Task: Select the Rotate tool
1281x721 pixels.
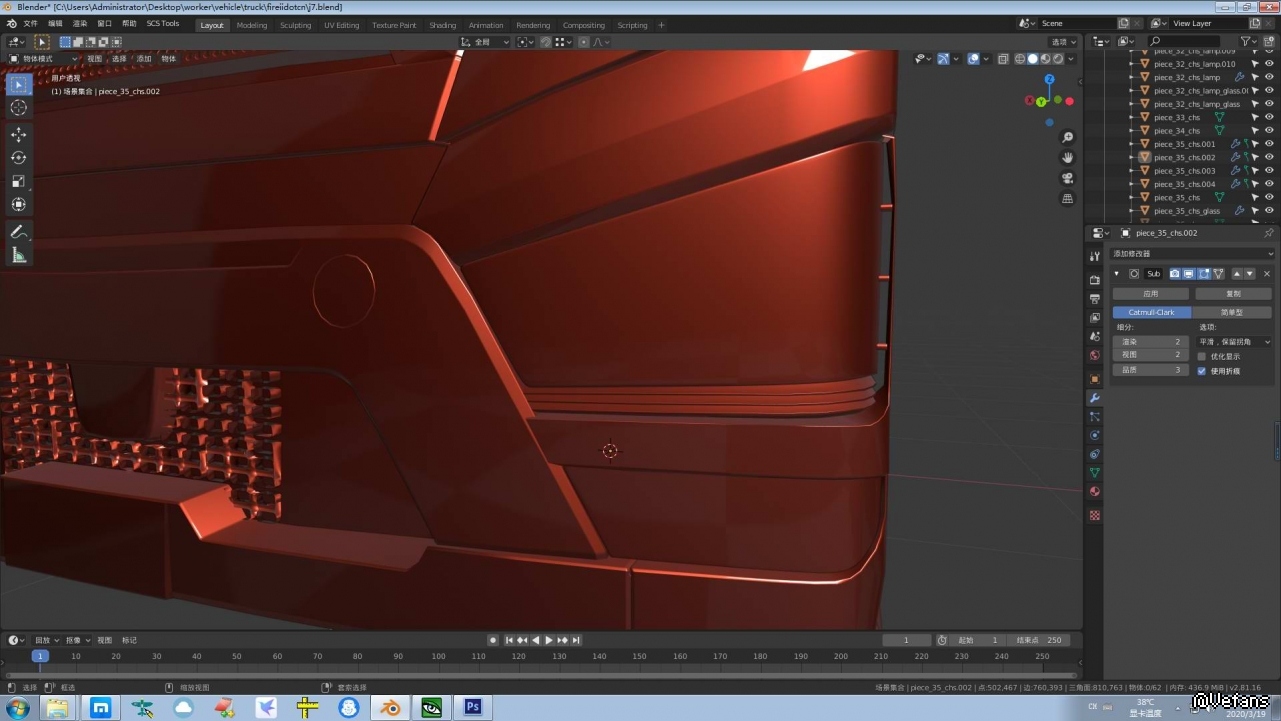Action: pyautogui.click(x=18, y=158)
